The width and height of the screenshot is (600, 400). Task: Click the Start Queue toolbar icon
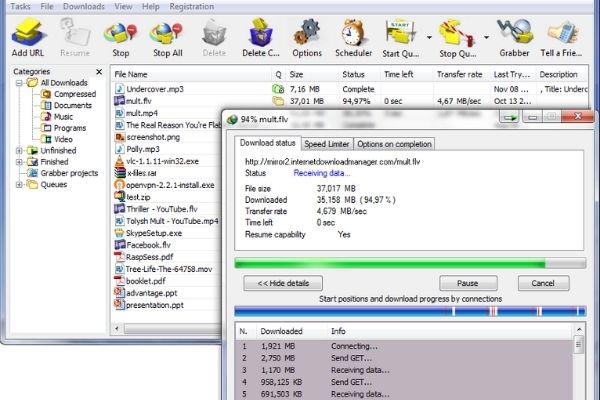coord(400,33)
